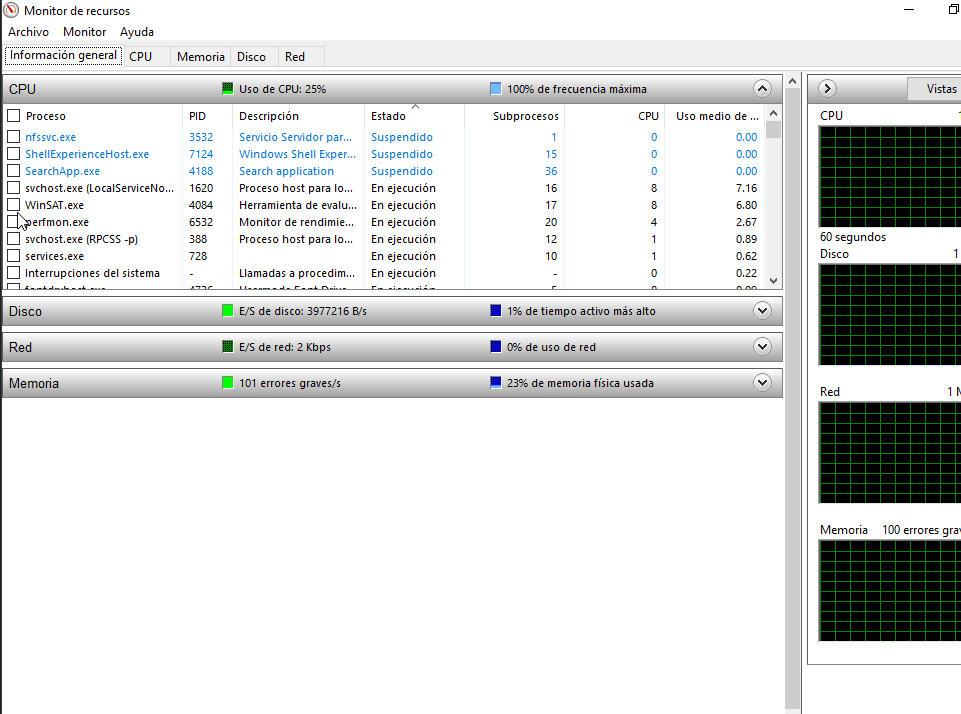
Task: Open the Vistas button
Action: (x=940, y=89)
